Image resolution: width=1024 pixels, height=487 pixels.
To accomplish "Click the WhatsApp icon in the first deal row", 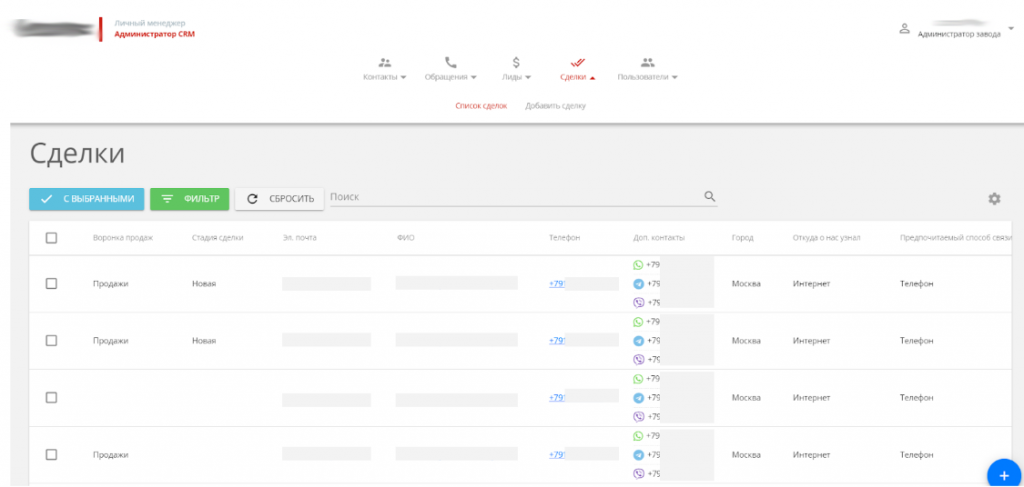I will [x=639, y=265].
